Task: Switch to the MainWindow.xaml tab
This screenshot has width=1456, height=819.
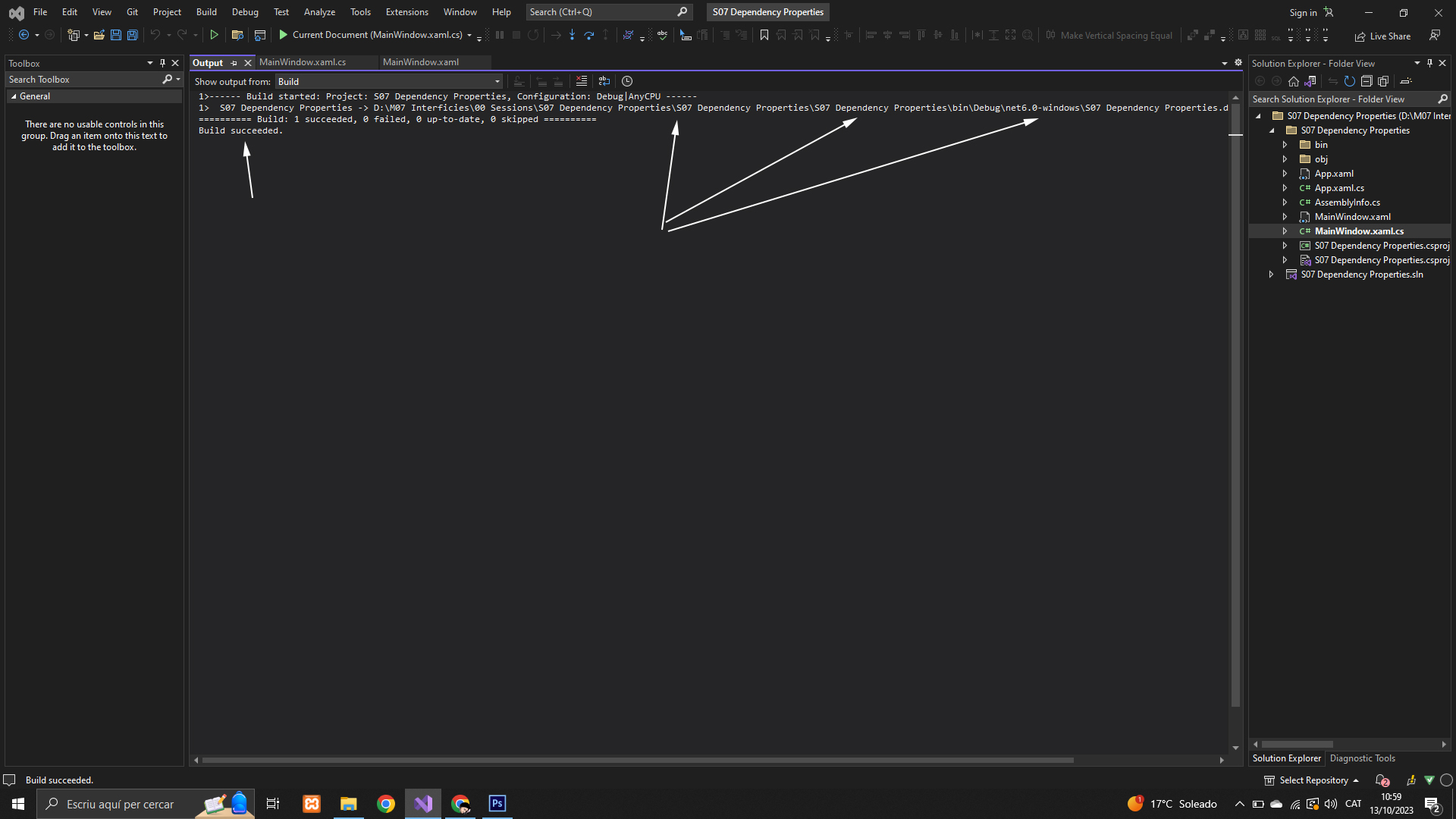Action: [420, 62]
